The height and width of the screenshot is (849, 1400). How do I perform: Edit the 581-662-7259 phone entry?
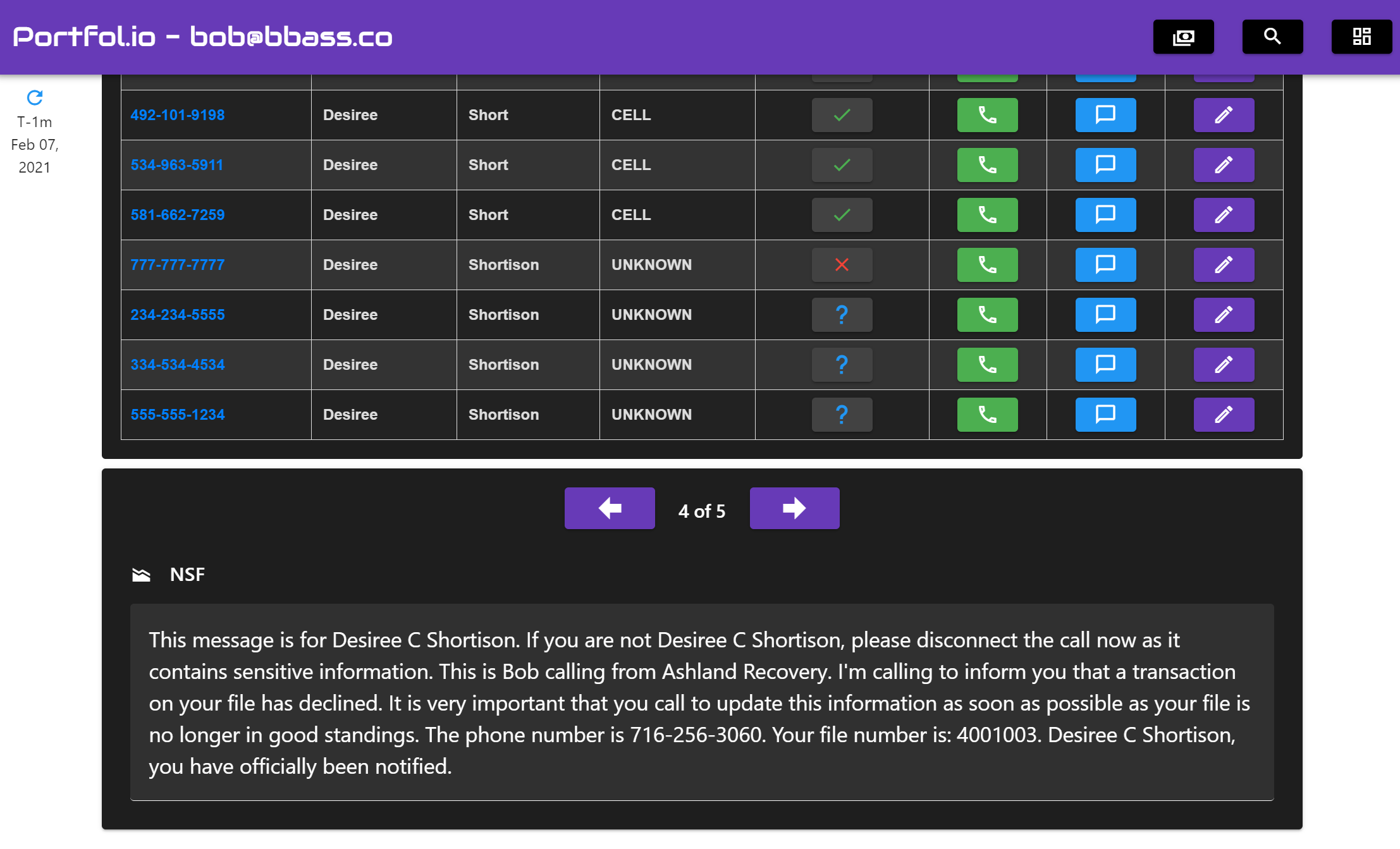pyautogui.click(x=1224, y=215)
